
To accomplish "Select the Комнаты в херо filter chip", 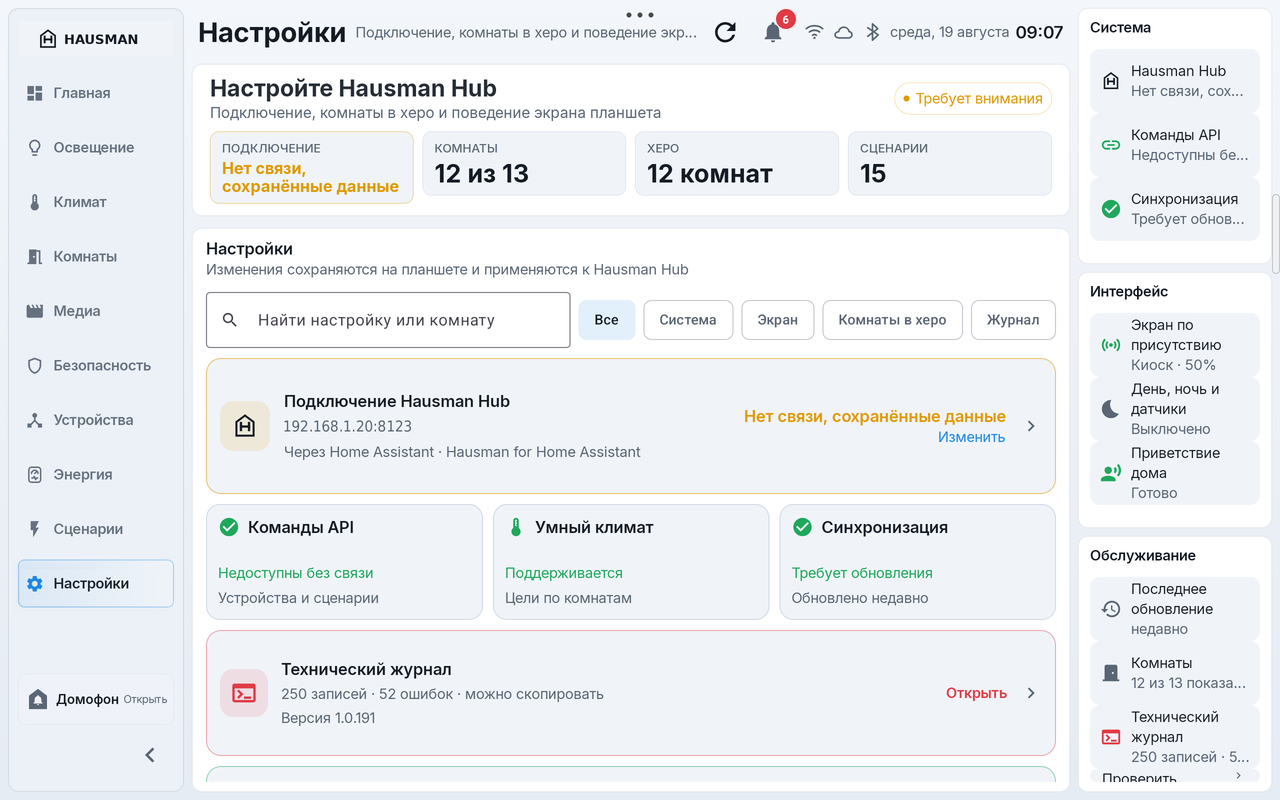I will click(892, 320).
